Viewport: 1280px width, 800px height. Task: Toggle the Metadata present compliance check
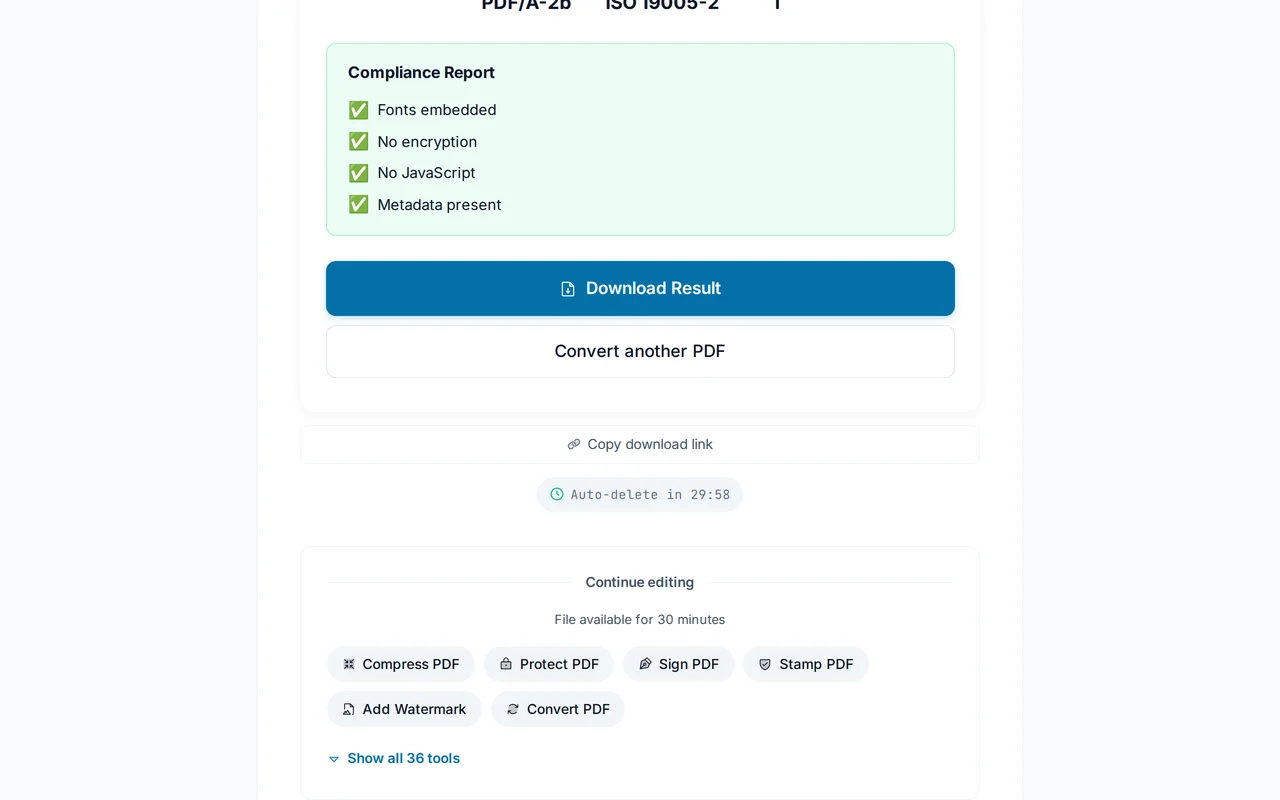click(x=358, y=204)
